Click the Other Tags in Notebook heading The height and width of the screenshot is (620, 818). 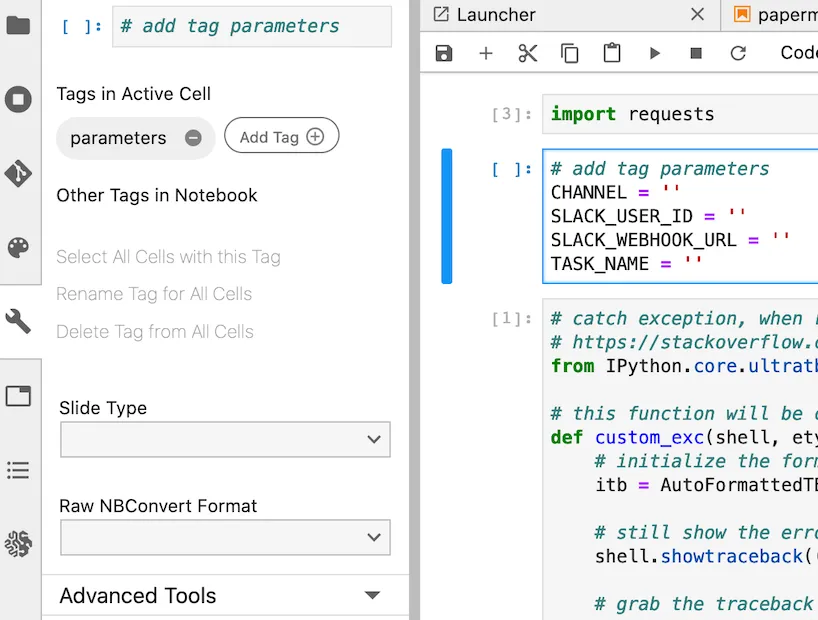tap(157, 195)
